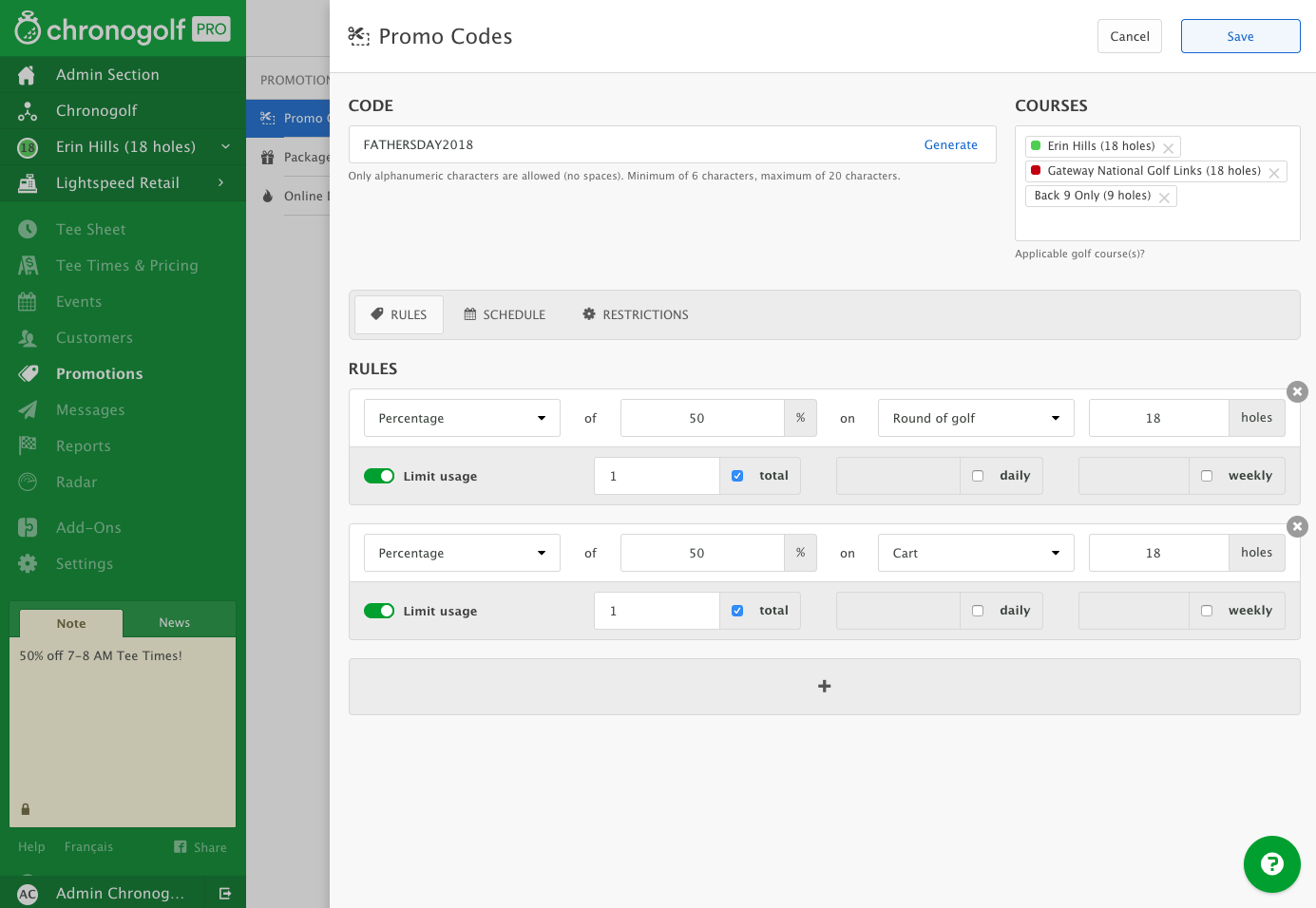Image resolution: width=1316 pixels, height=908 pixels.
Task: Click the Add-Ons puzzle icon
Action: point(28,527)
